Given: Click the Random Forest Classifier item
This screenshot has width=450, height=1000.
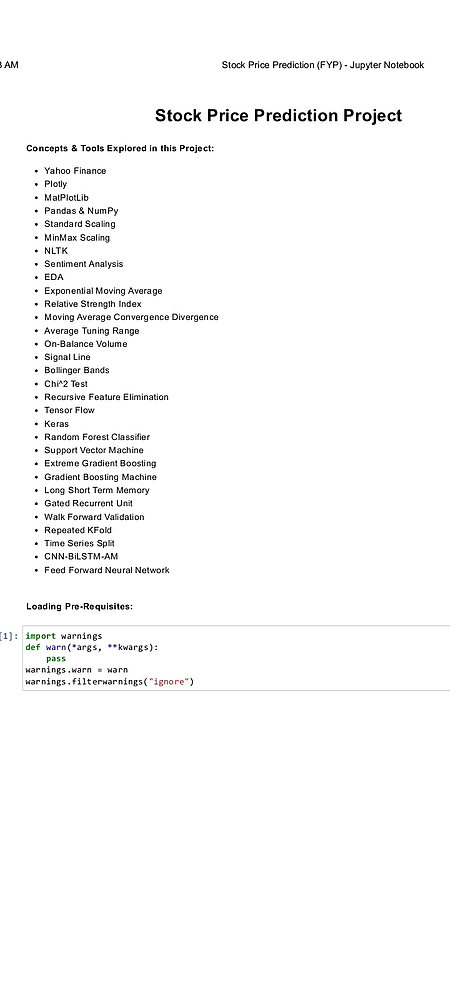Looking at the screenshot, I should click(x=97, y=438).
